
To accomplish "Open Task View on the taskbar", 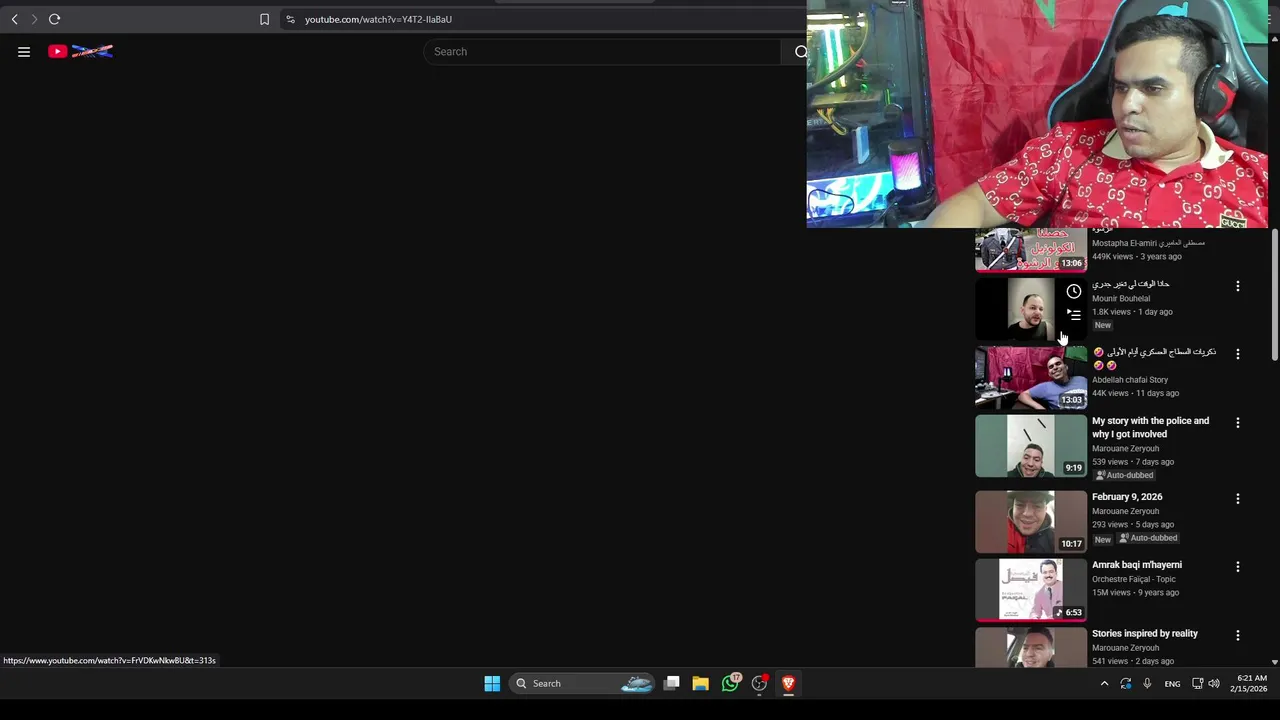I will pyautogui.click(x=672, y=683).
